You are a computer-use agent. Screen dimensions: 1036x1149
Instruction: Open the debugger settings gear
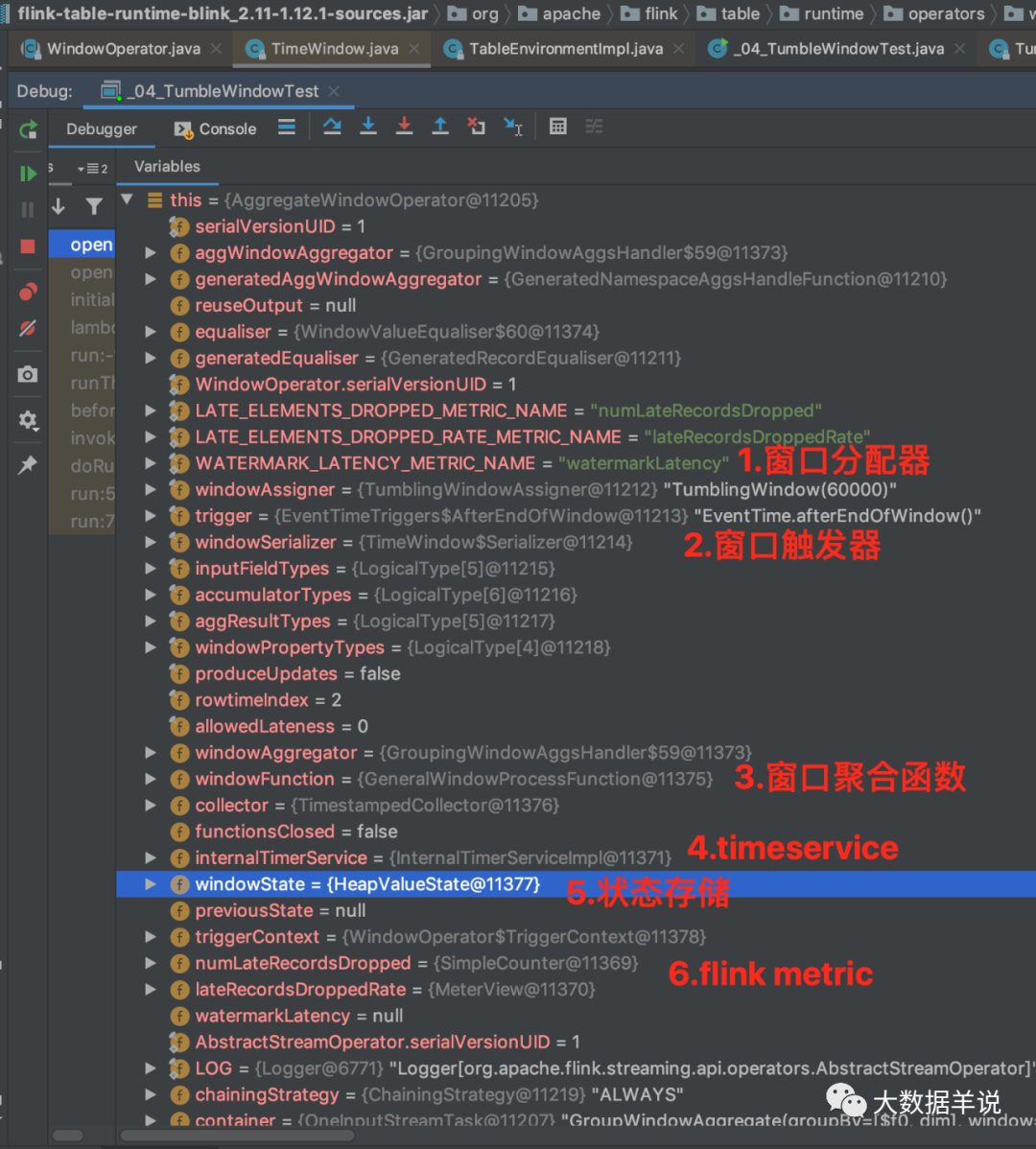(x=27, y=420)
